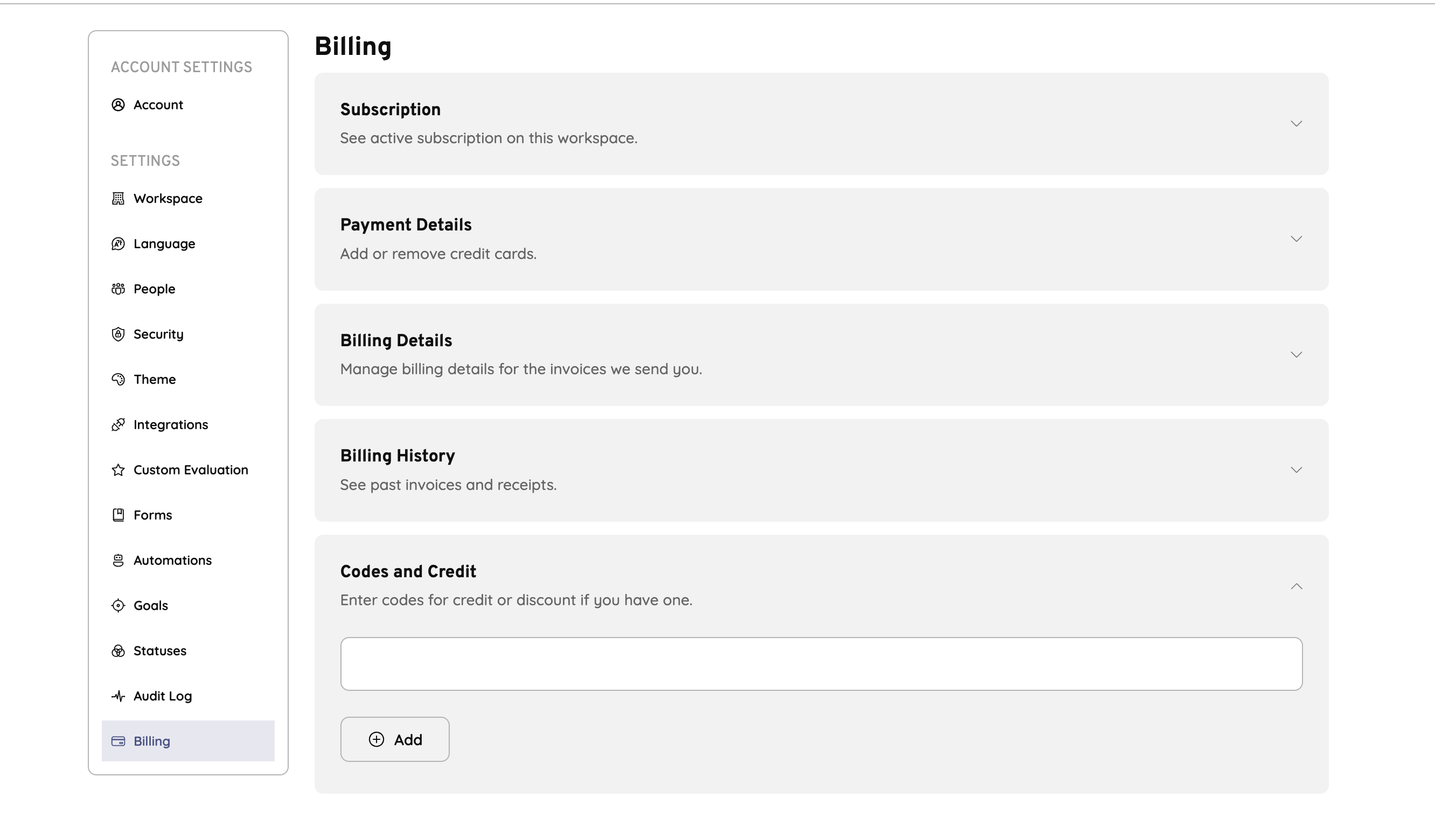
Task: Click the Forms document icon
Action: click(x=118, y=514)
